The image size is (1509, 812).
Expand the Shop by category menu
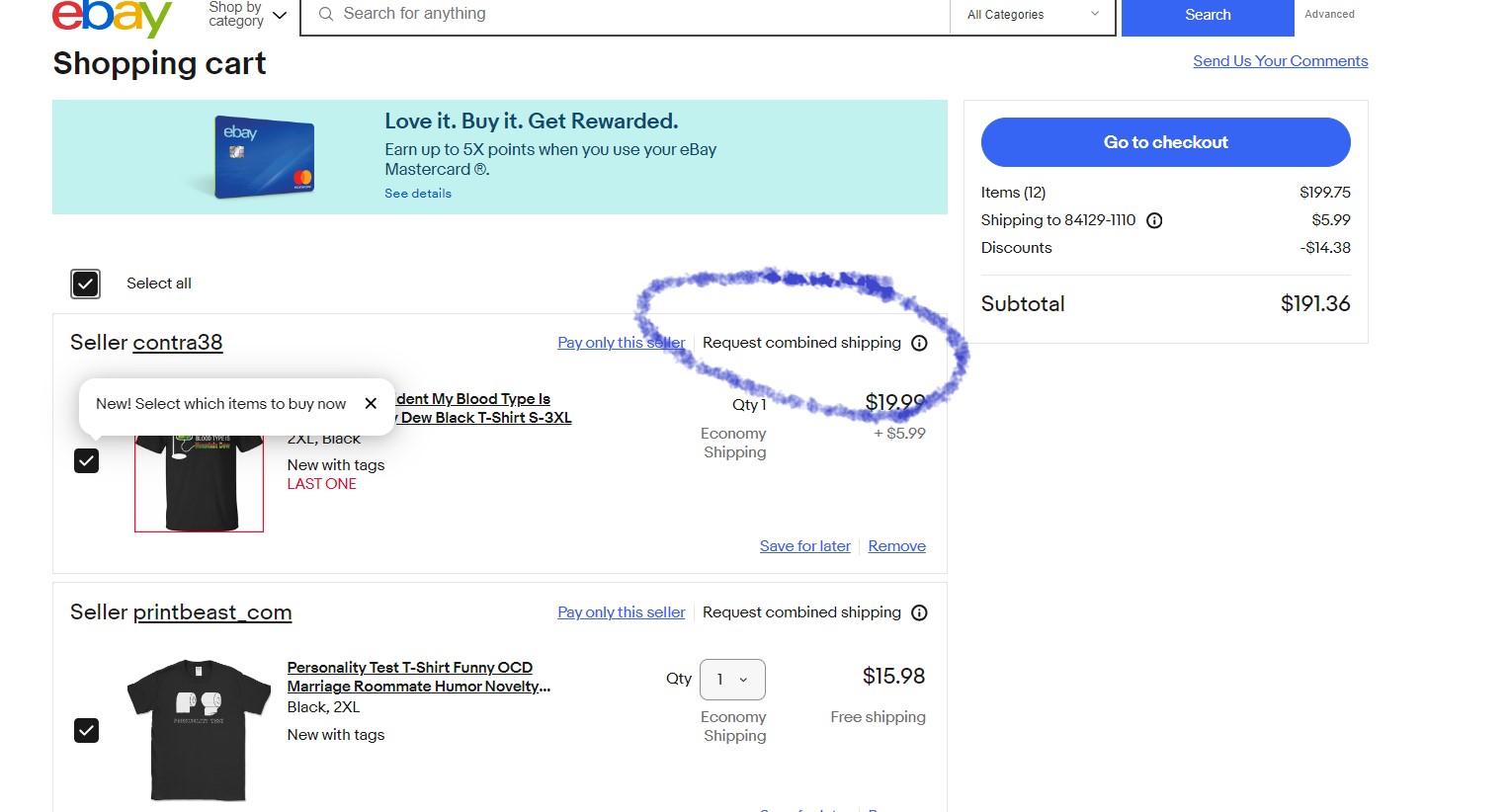(x=247, y=14)
